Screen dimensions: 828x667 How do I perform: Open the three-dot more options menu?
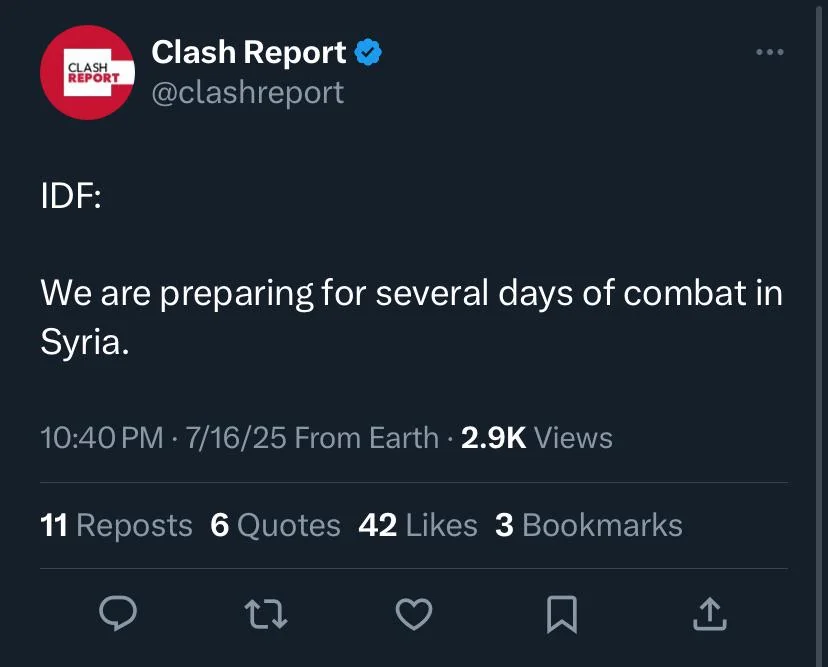pyautogui.click(x=770, y=52)
